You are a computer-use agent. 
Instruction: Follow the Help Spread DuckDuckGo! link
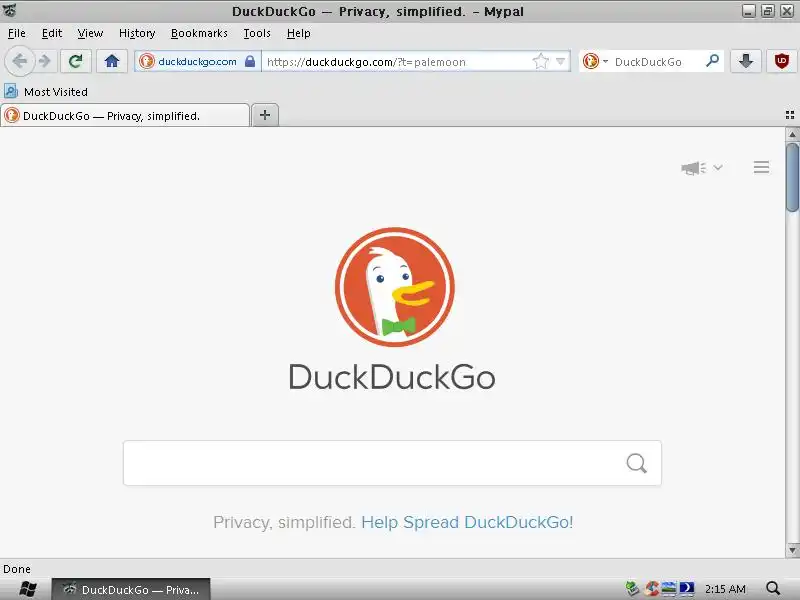pos(467,522)
